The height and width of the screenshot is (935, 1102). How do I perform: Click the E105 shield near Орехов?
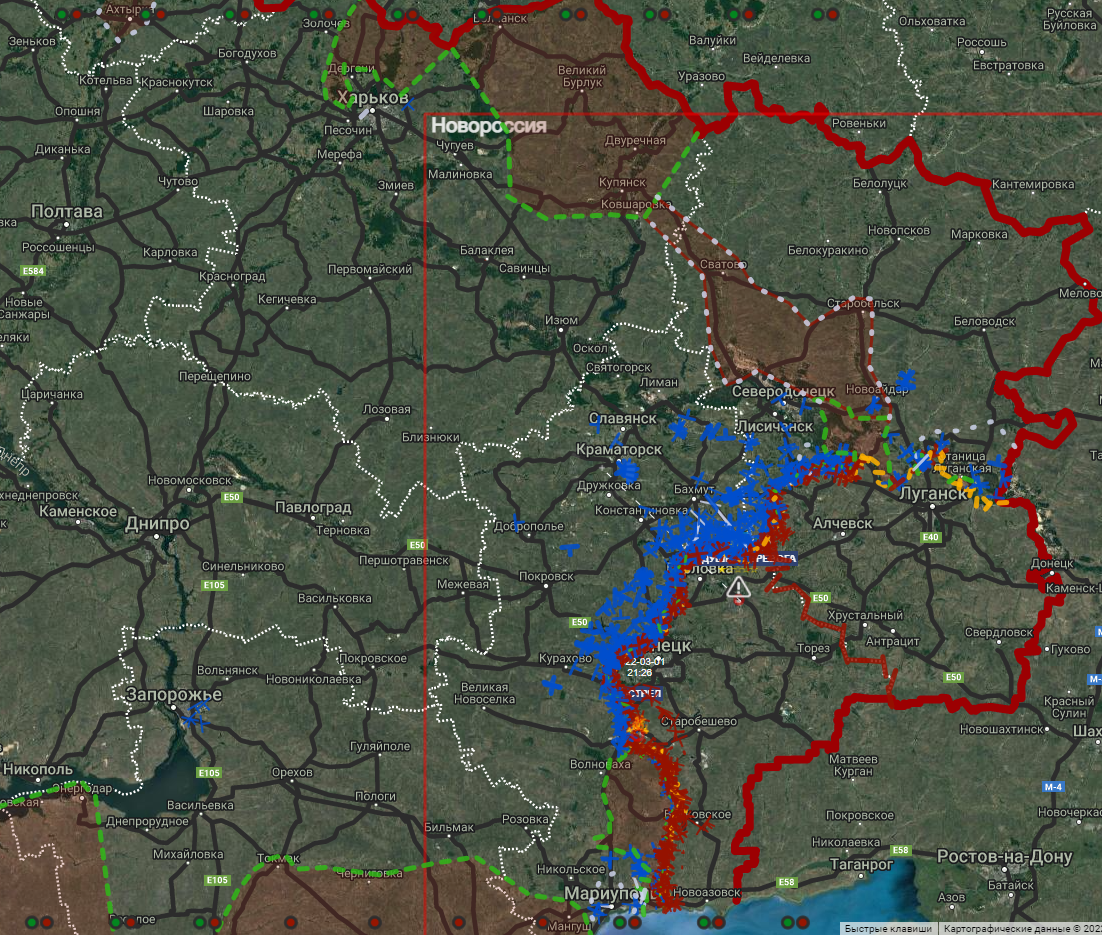209,773
